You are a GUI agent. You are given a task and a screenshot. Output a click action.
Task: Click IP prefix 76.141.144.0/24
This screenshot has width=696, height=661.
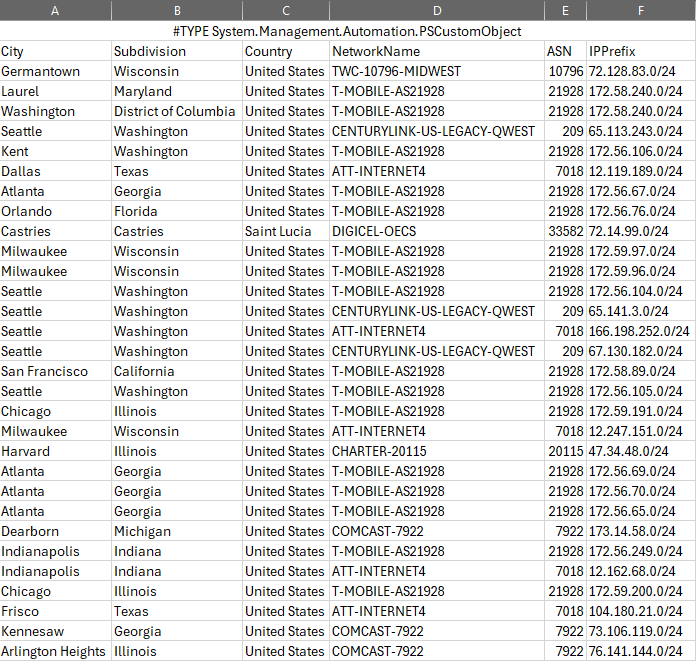(x=641, y=650)
